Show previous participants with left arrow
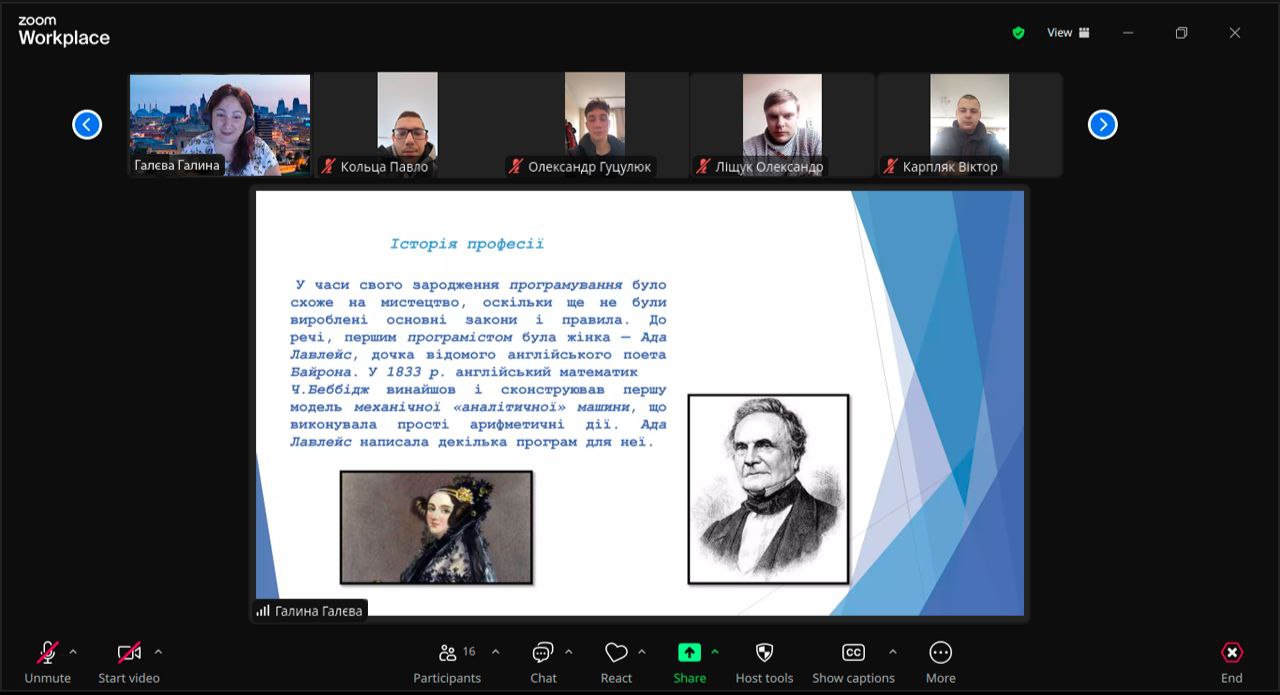This screenshot has width=1280, height=695. click(87, 124)
